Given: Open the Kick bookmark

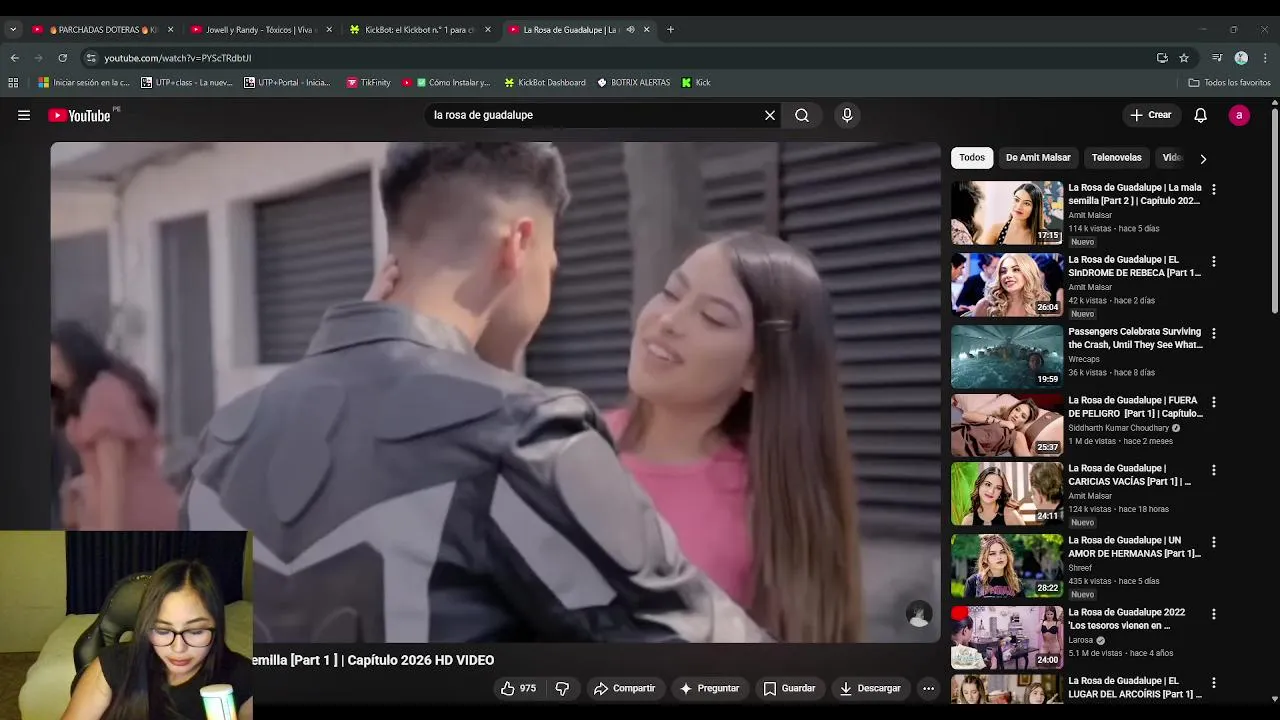Looking at the screenshot, I should [x=696, y=83].
